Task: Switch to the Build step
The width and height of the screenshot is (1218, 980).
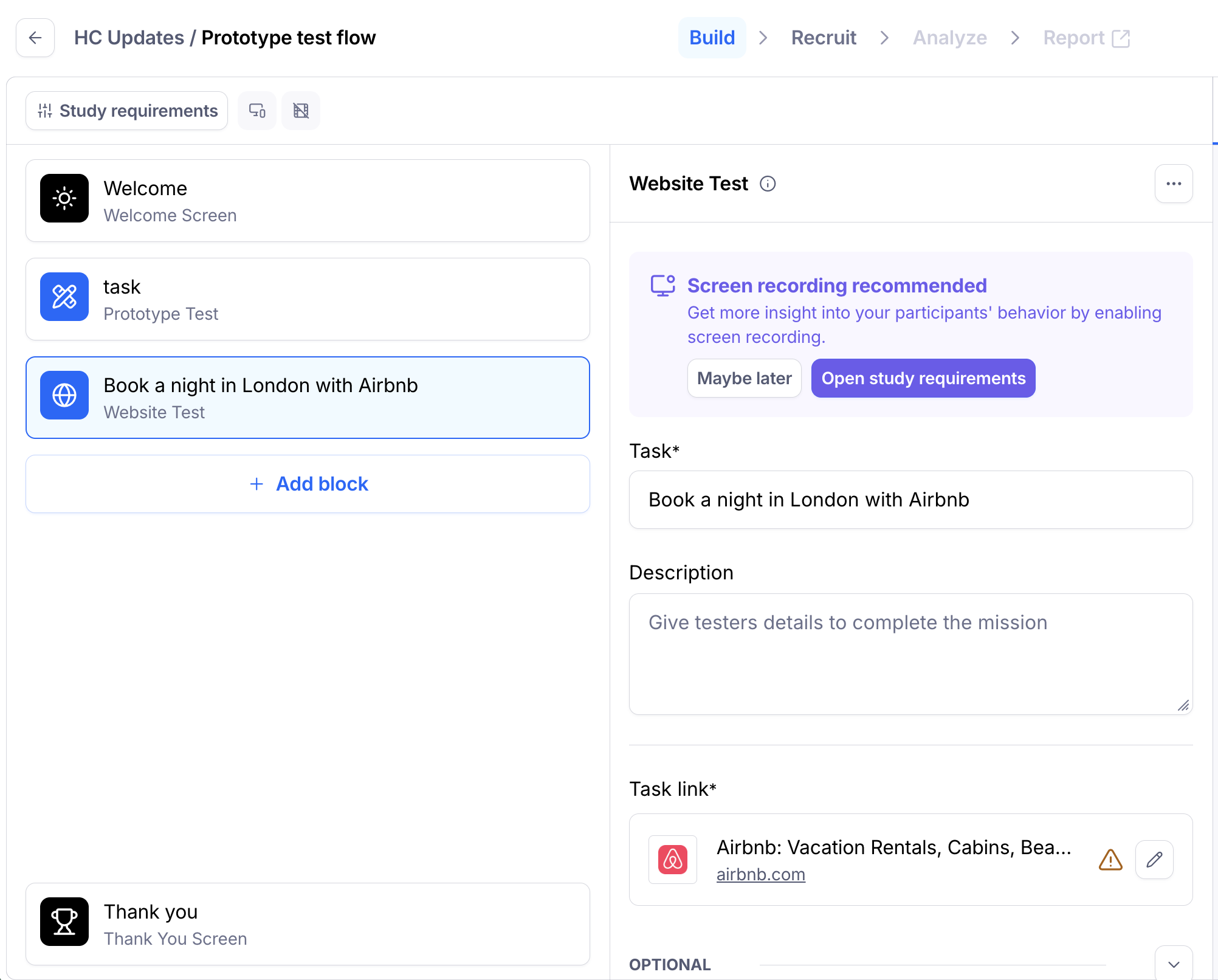Action: (x=712, y=38)
